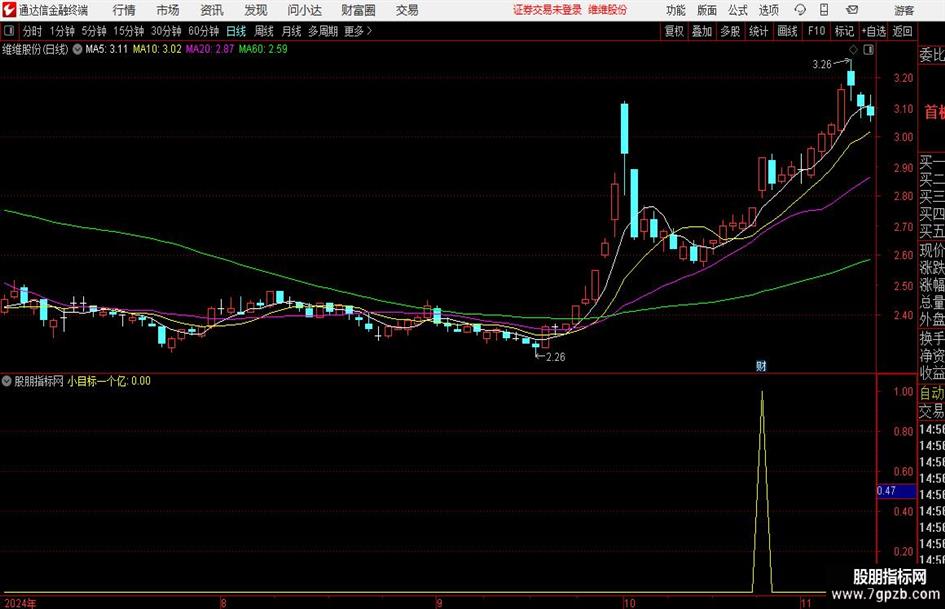Open the 公式 menu

pyautogui.click(x=738, y=10)
